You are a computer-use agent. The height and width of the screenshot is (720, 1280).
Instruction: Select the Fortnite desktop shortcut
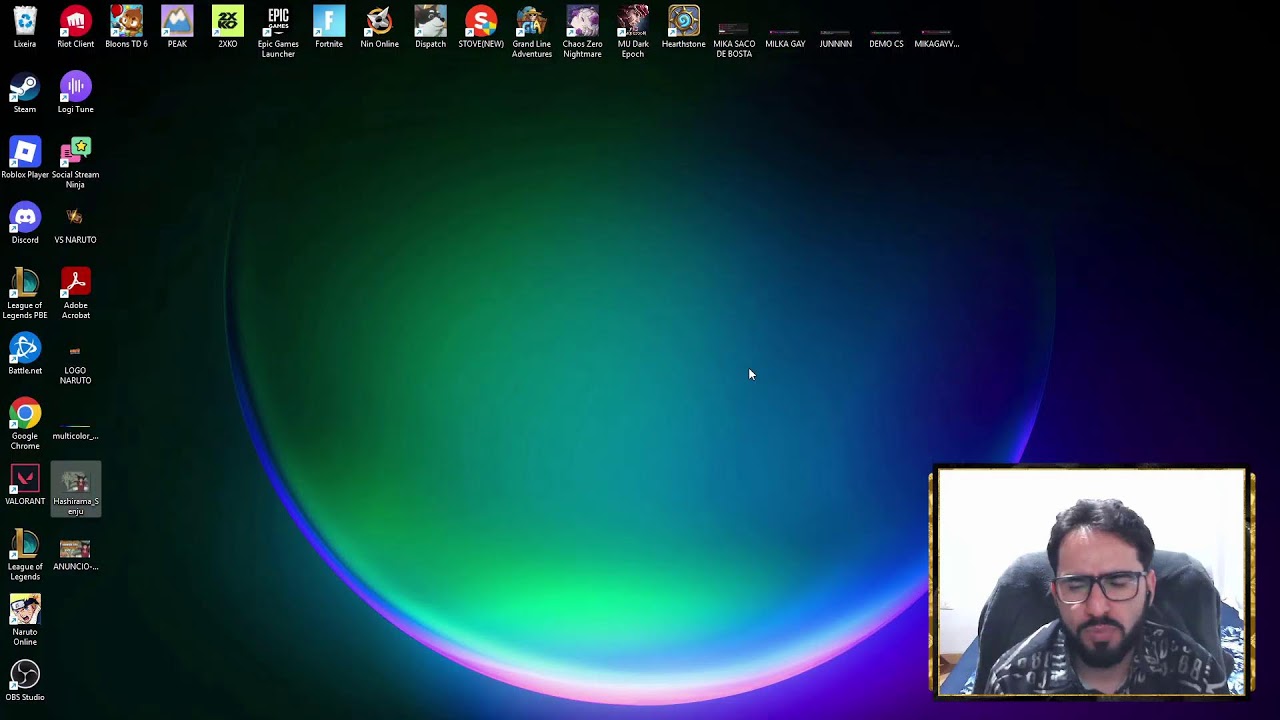click(329, 27)
